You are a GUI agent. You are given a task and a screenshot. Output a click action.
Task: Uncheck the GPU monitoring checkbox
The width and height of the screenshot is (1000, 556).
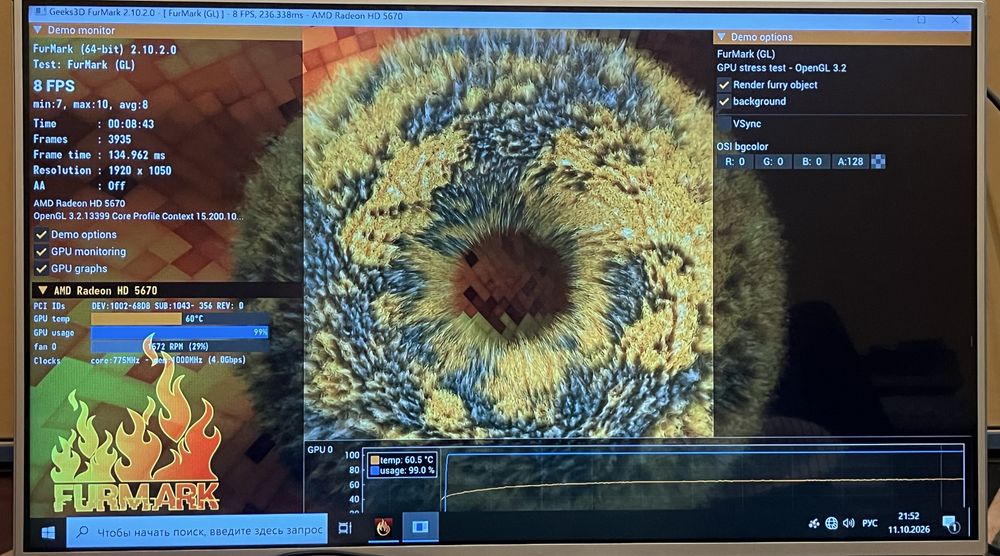(41, 252)
